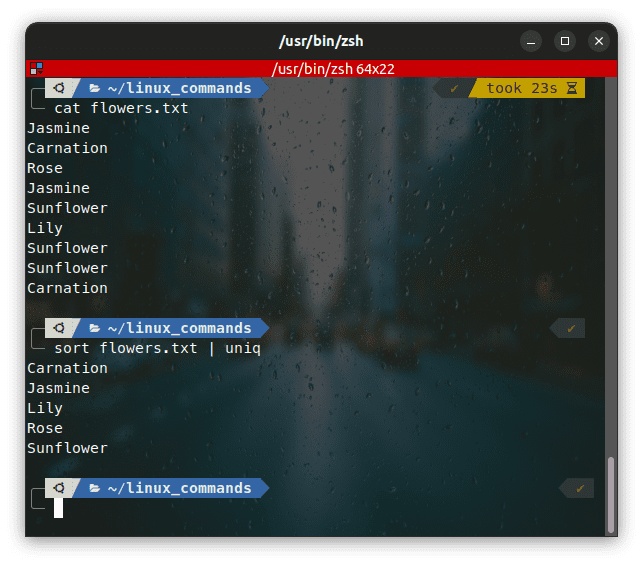Screen dimensions: 643x565
Task: Click the window title /usr/bin/zsh
Action: click(x=321, y=41)
